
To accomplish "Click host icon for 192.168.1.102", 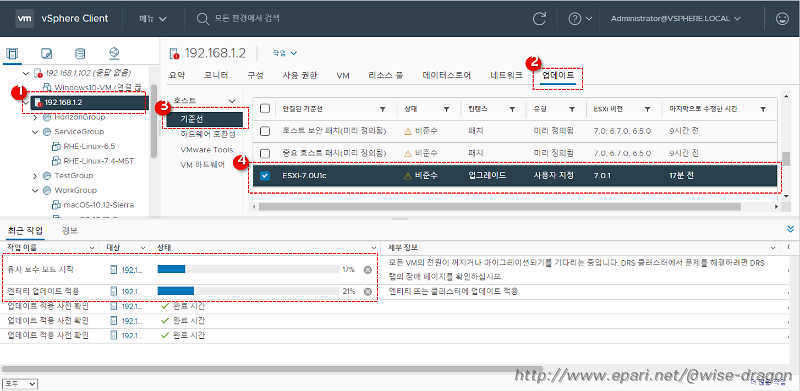I will [37, 73].
